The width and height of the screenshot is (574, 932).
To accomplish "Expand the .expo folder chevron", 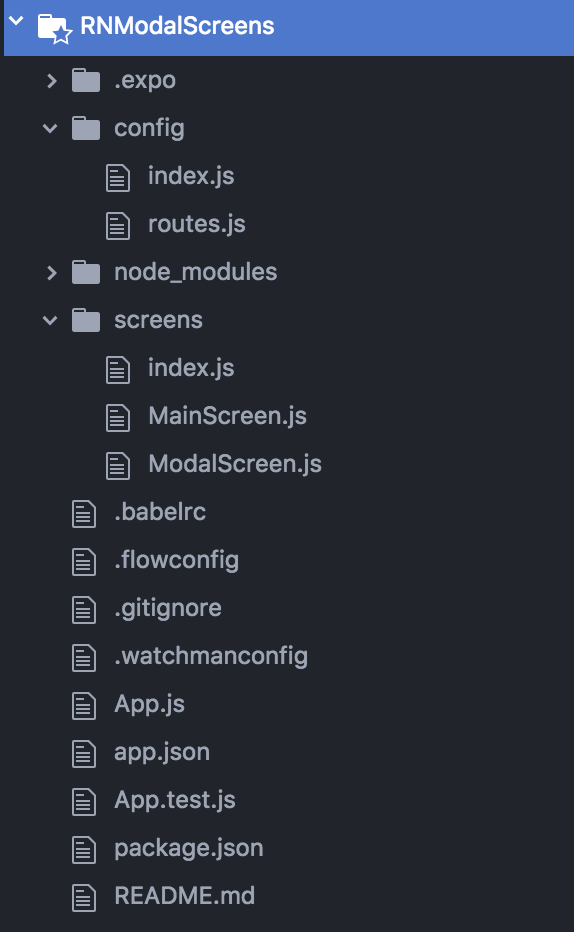I will [x=52, y=80].
